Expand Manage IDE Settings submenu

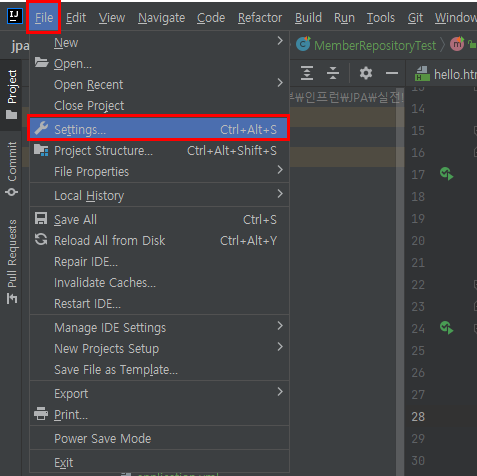click(159, 327)
